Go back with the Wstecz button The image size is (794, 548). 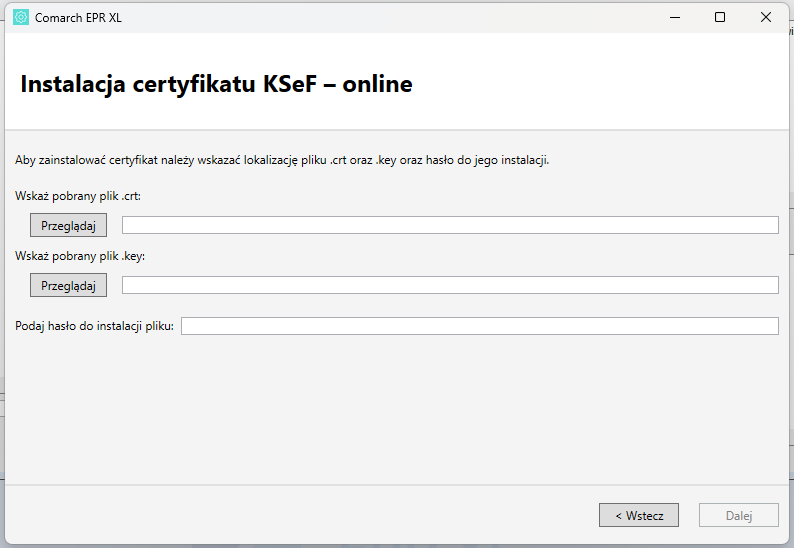(639, 515)
